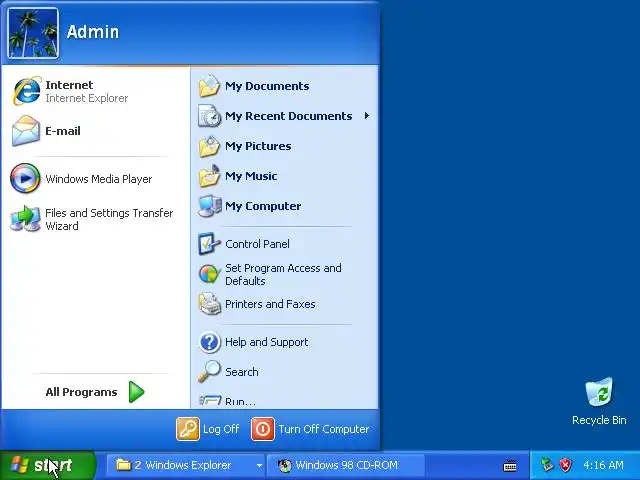This screenshot has height=480, width=640.
Task: Click the Turn Off Computer text
Action: click(x=324, y=429)
